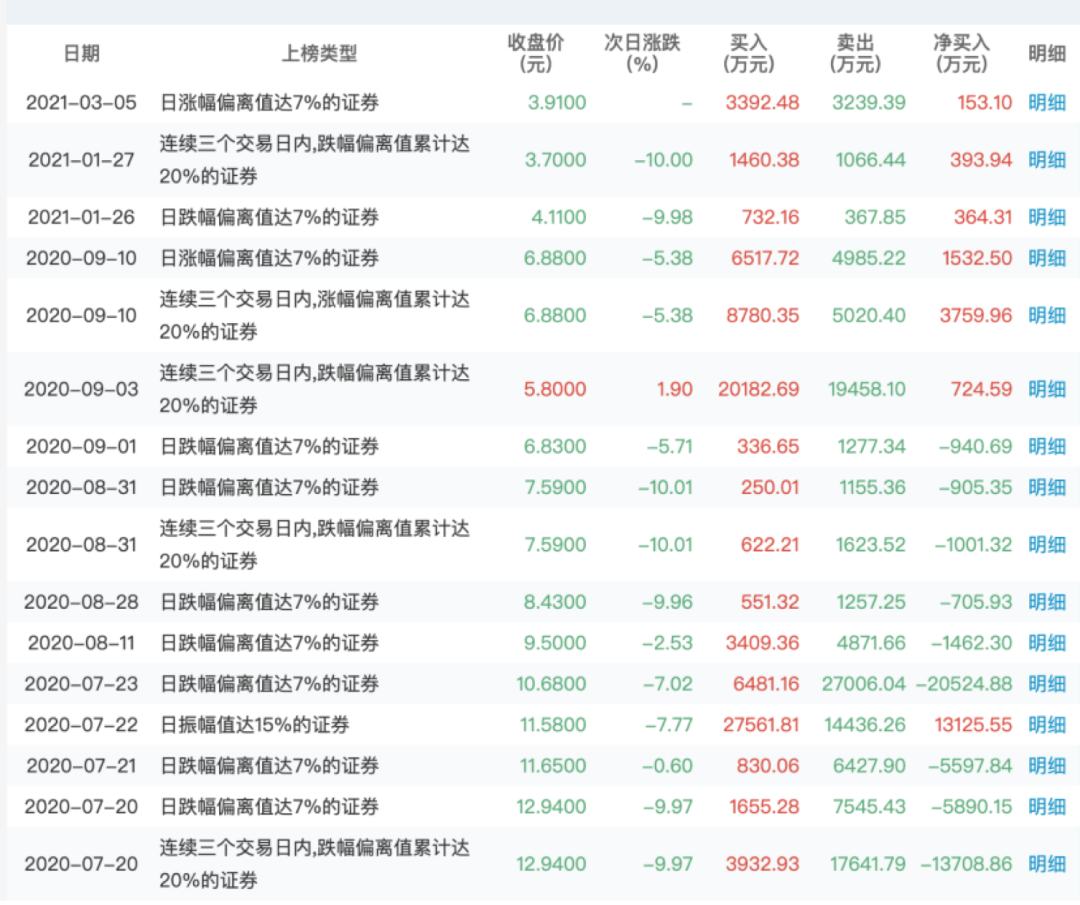Click the sell amount 27006.04
This screenshot has width=1080, height=905.
[x=864, y=684]
